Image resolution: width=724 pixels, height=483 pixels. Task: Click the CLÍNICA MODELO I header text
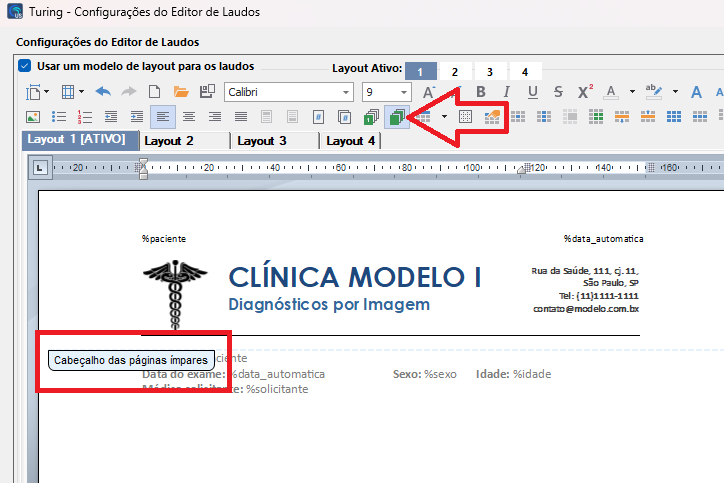[355, 277]
